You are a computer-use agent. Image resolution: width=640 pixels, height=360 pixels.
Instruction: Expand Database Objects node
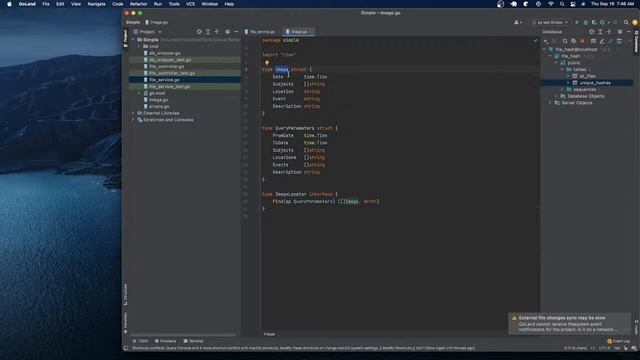(556, 96)
